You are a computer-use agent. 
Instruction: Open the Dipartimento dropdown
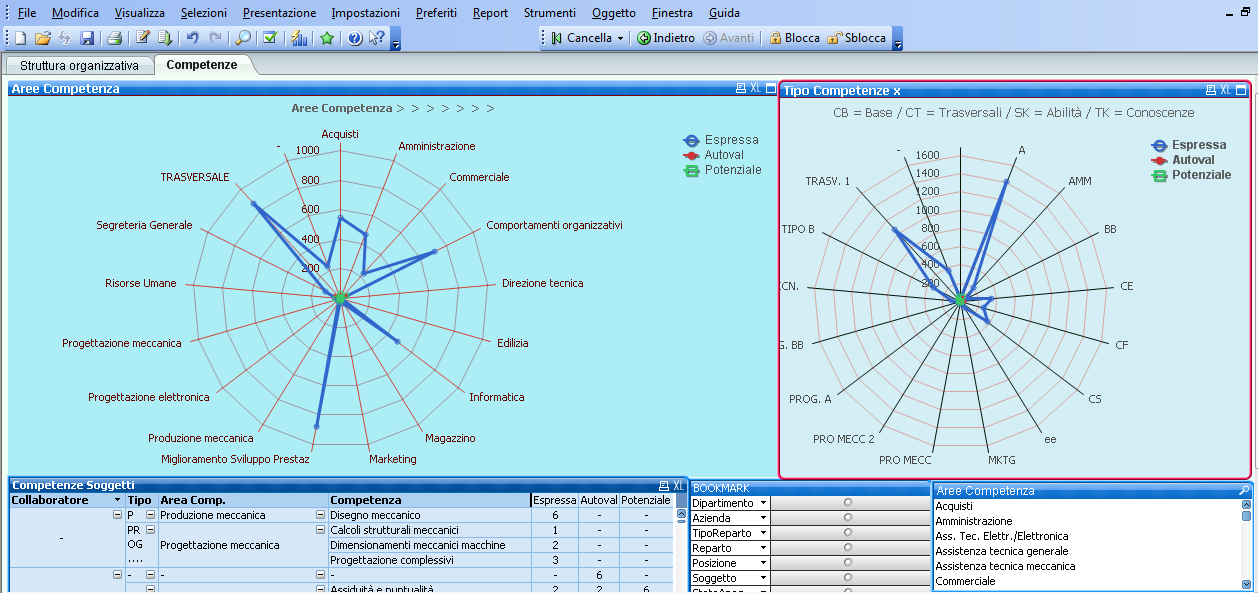tap(763, 503)
